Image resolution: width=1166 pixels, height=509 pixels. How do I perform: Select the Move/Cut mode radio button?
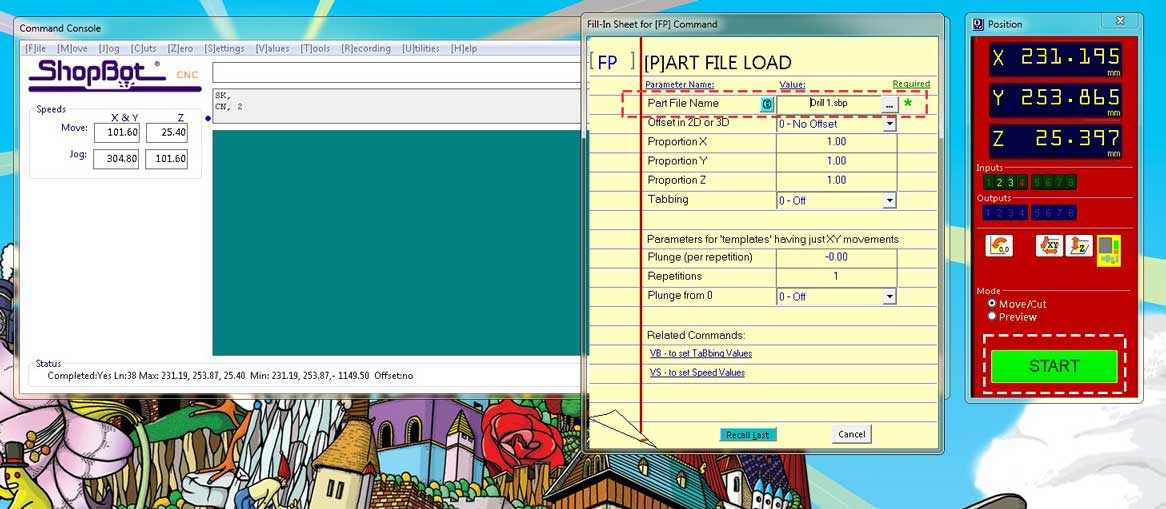click(x=992, y=304)
